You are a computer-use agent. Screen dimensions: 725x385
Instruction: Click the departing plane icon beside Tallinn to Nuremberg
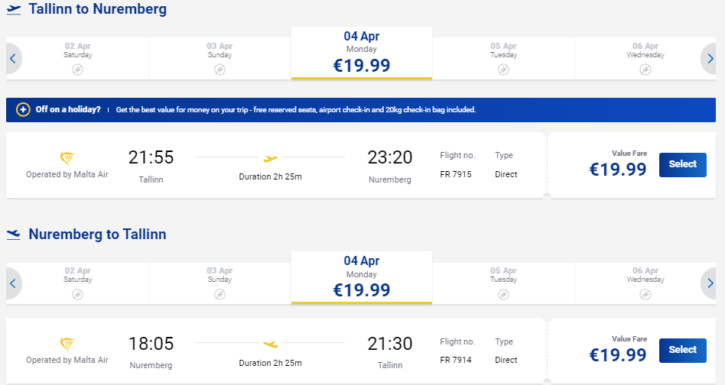(x=14, y=10)
